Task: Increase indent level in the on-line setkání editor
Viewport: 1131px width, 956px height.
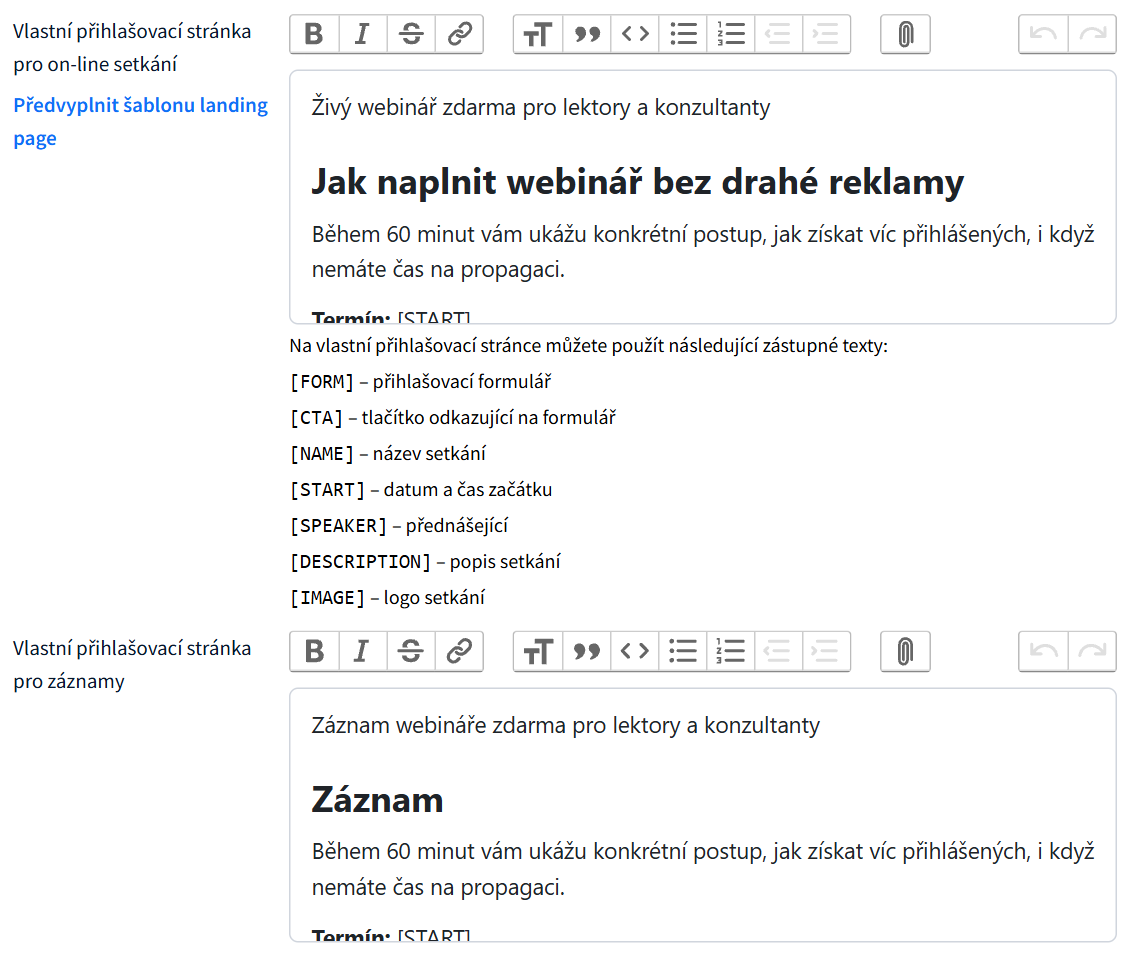Action: (x=826, y=34)
